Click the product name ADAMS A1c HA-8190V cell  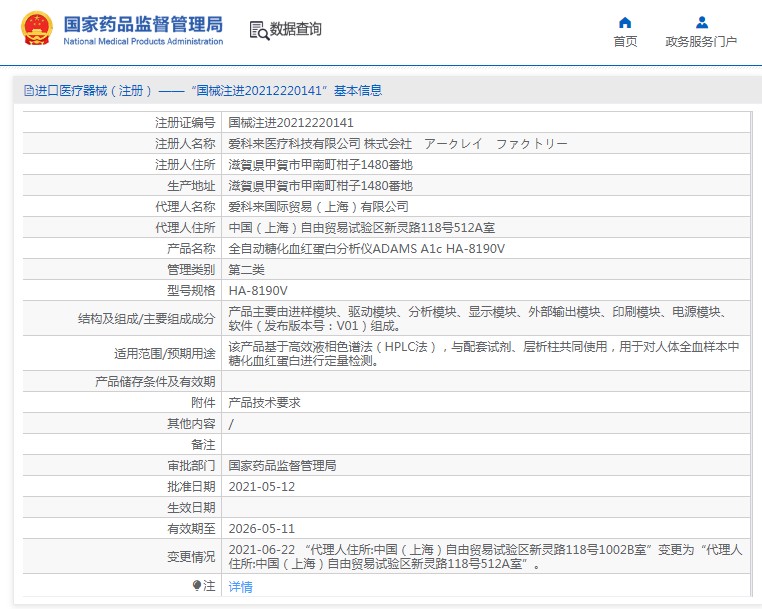point(366,248)
